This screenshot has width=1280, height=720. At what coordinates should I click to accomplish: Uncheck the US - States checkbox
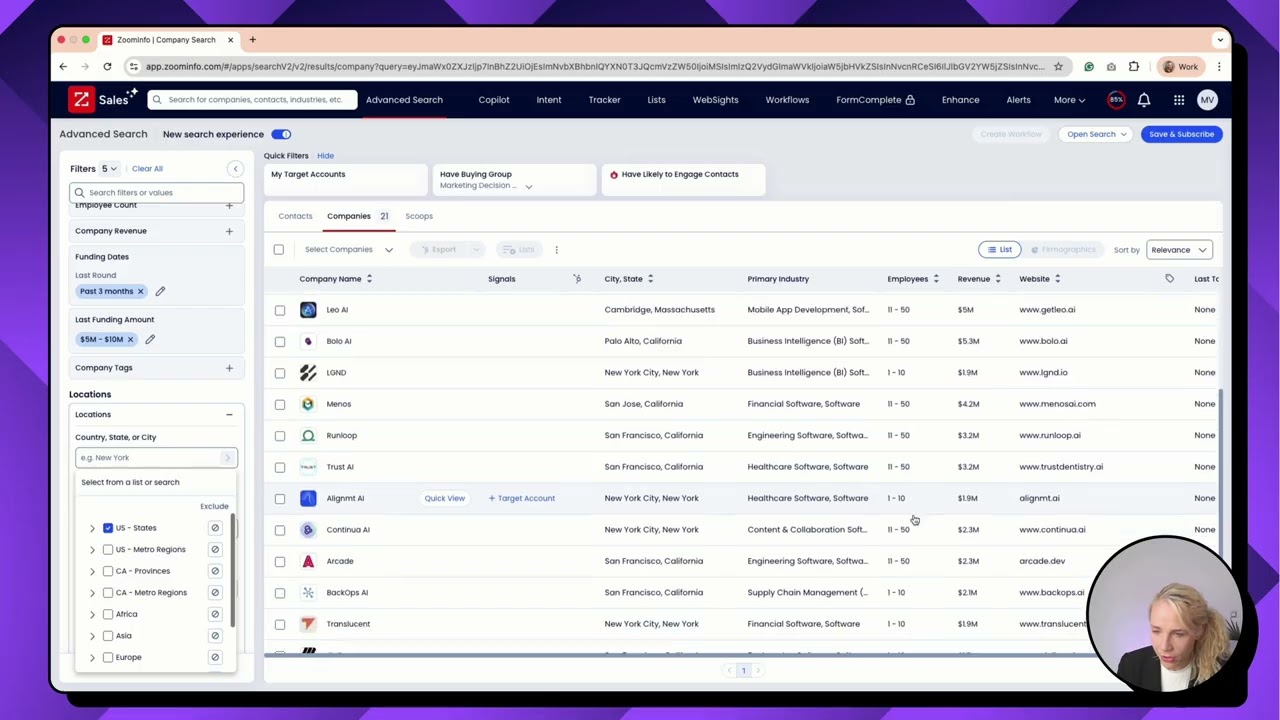[x=108, y=528]
